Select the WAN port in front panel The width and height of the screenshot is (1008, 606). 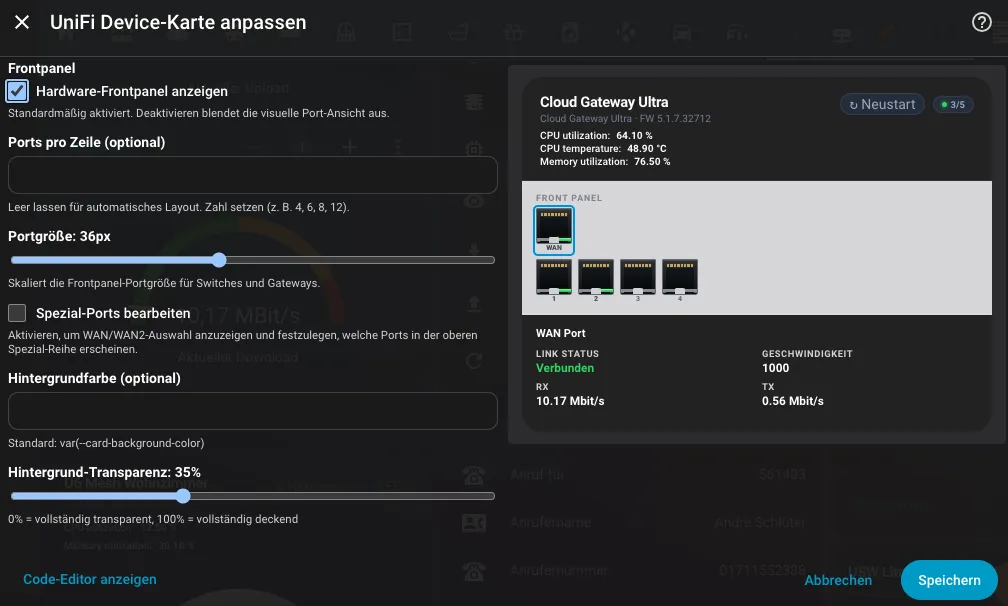[x=554, y=230]
